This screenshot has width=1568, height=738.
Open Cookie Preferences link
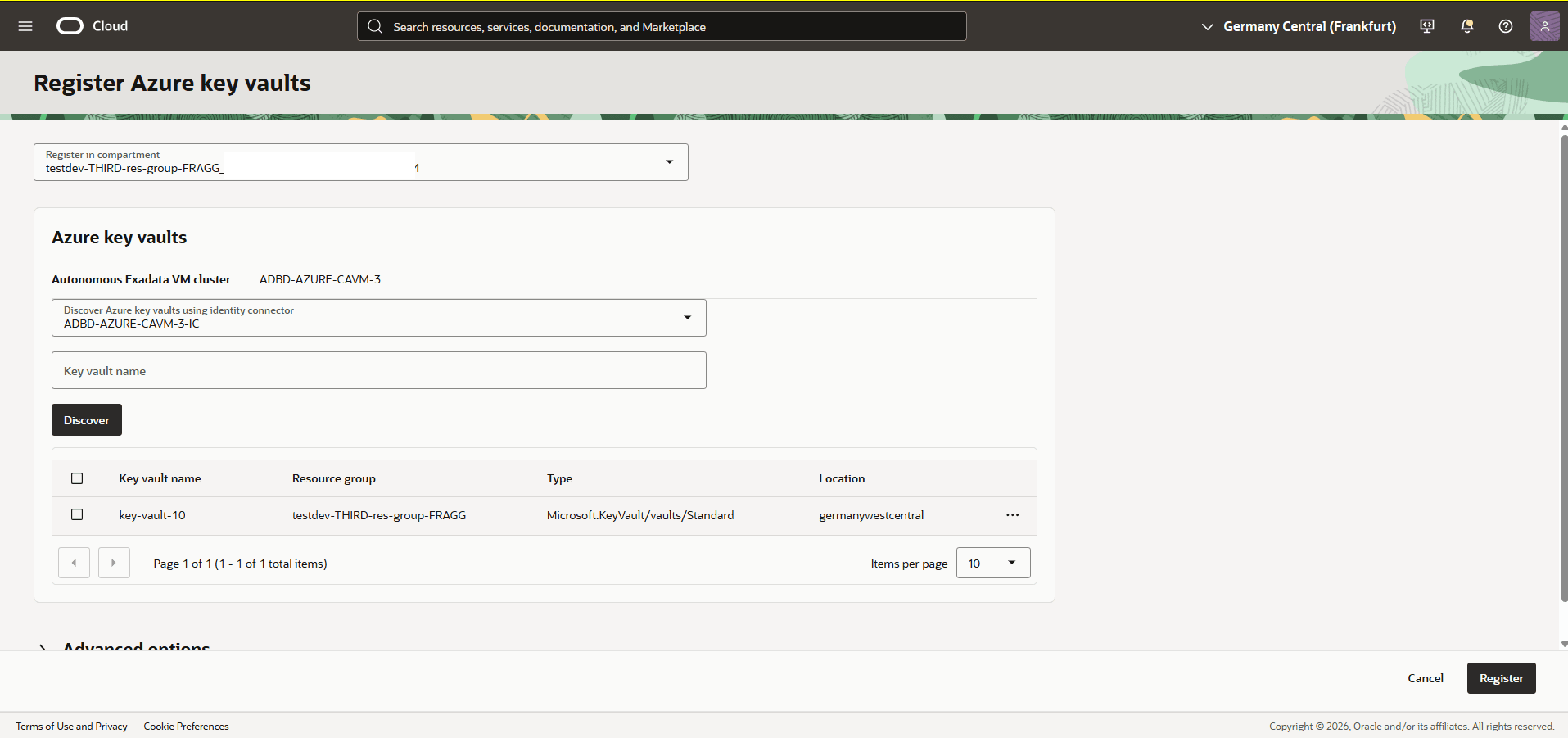tap(186, 727)
